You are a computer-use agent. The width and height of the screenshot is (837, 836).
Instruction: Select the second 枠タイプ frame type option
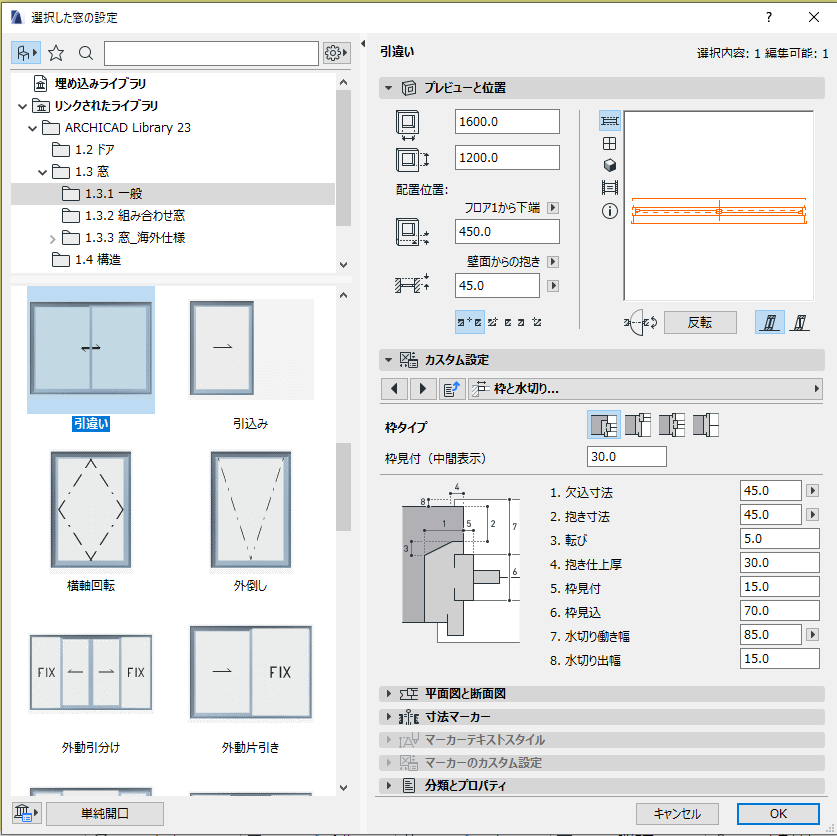(x=638, y=425)
